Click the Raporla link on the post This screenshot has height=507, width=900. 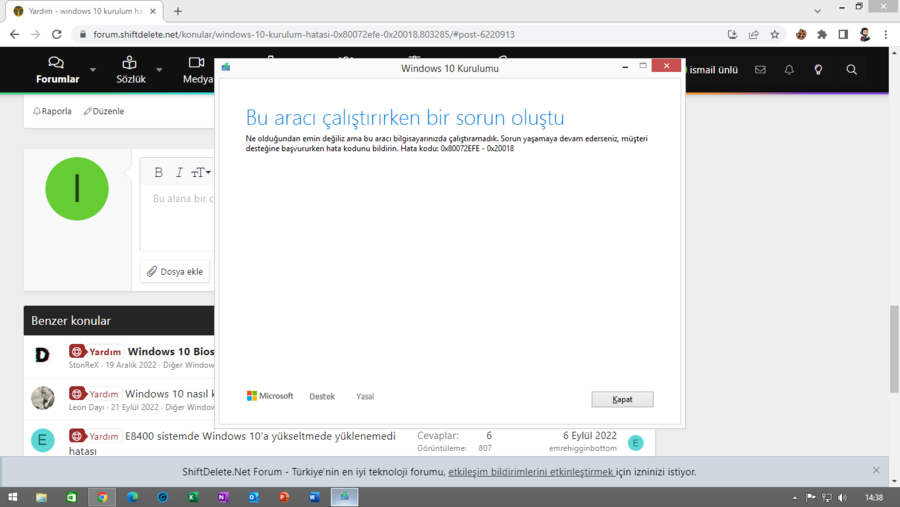[52, 111]
